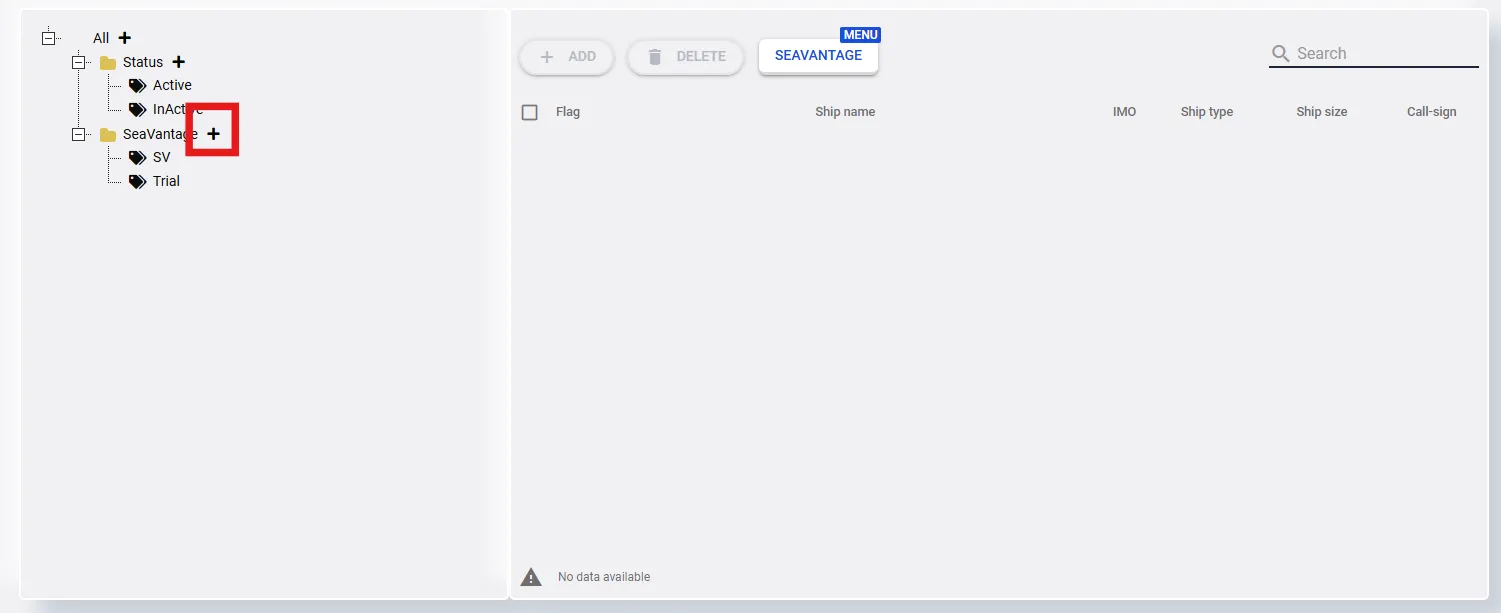Select the Status group label
Viewport: 1501px width, 613px height.
(x=143, y=62)
